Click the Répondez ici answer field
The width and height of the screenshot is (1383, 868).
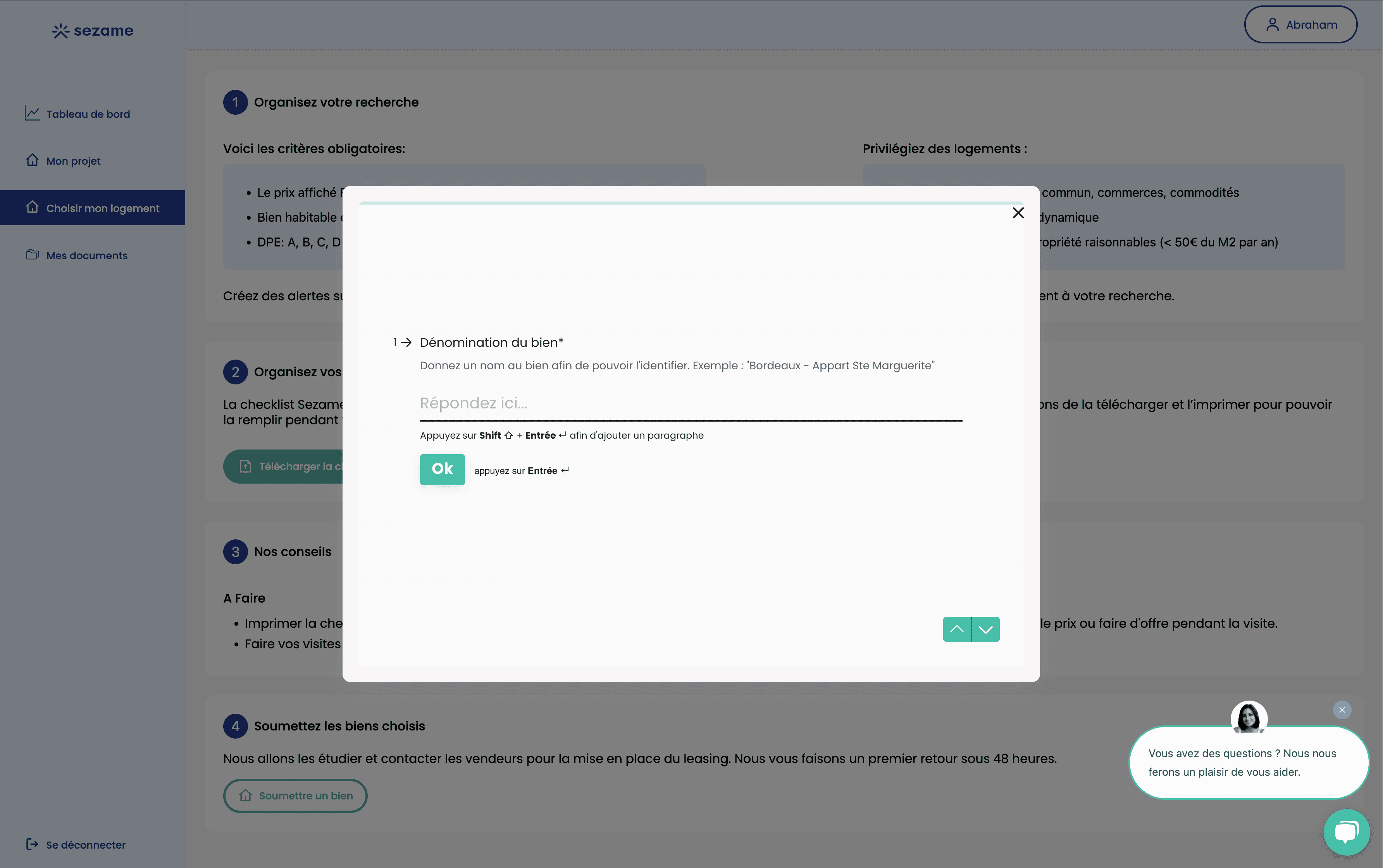tap(689, 403)
